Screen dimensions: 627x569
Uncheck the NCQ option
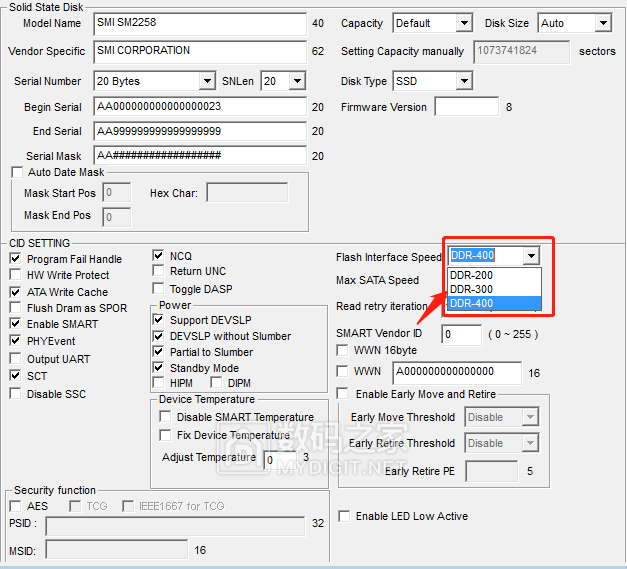[x=158, y=256]
